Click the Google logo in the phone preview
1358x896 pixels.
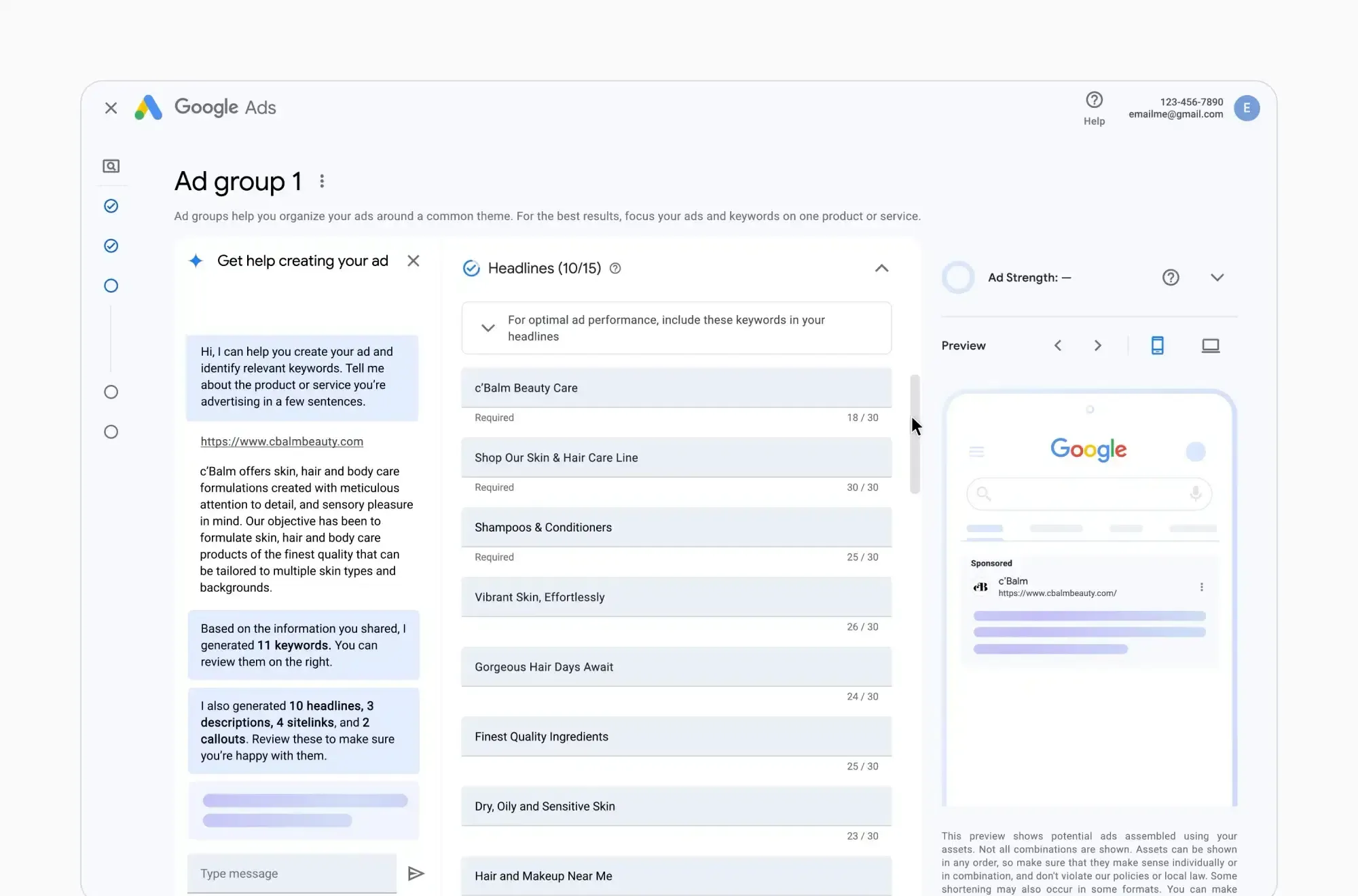point(1088,449)
